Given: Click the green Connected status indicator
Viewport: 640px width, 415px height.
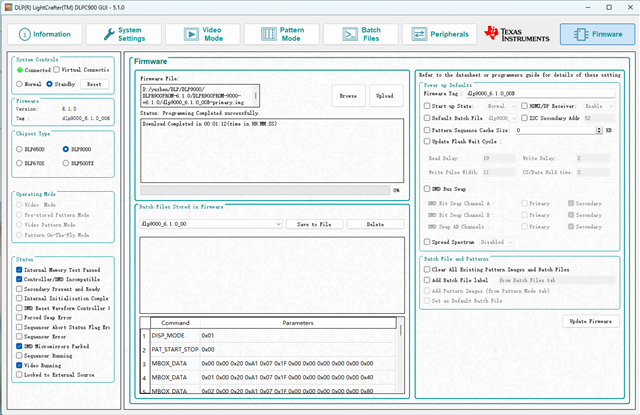Looking at the screenshot, I should pyautogui.click(x=20, y=70).
